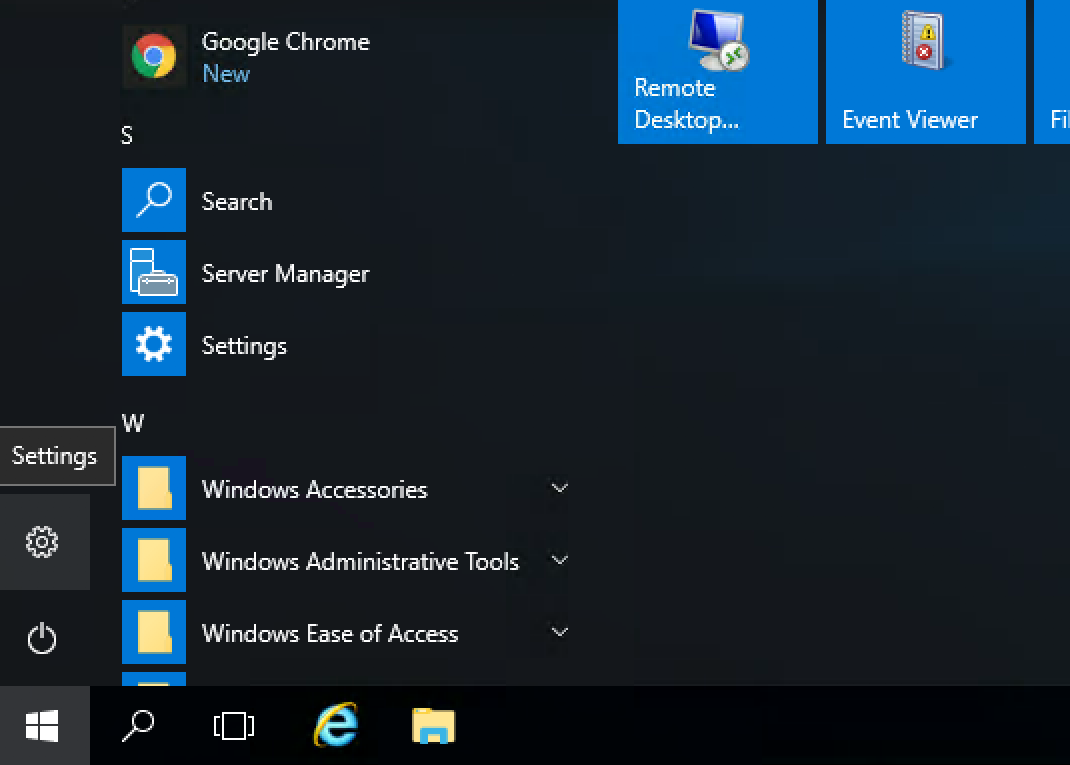Click the taskbar search magnifier

coord(138,726)
